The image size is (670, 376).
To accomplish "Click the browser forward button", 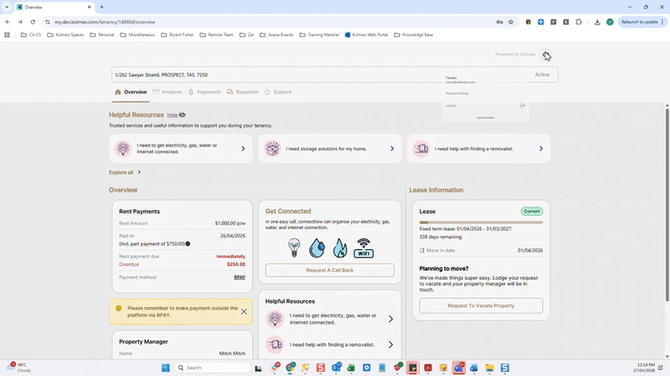I will 20,22.
